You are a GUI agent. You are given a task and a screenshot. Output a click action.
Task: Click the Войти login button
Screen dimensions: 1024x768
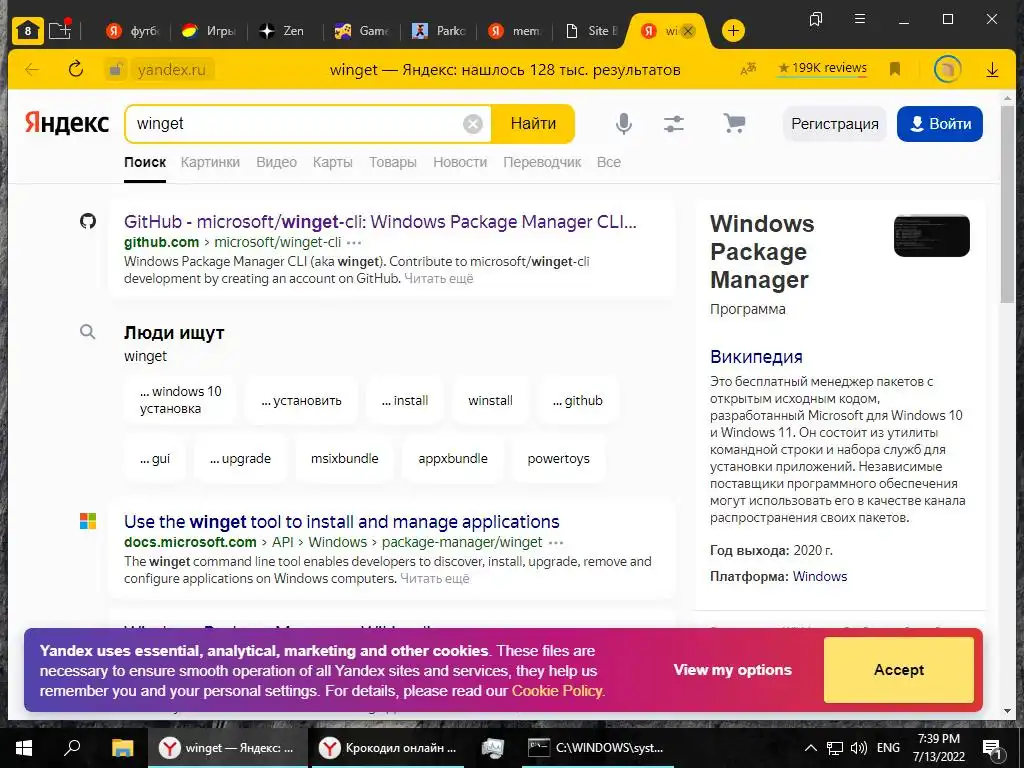tap(940, 123)
